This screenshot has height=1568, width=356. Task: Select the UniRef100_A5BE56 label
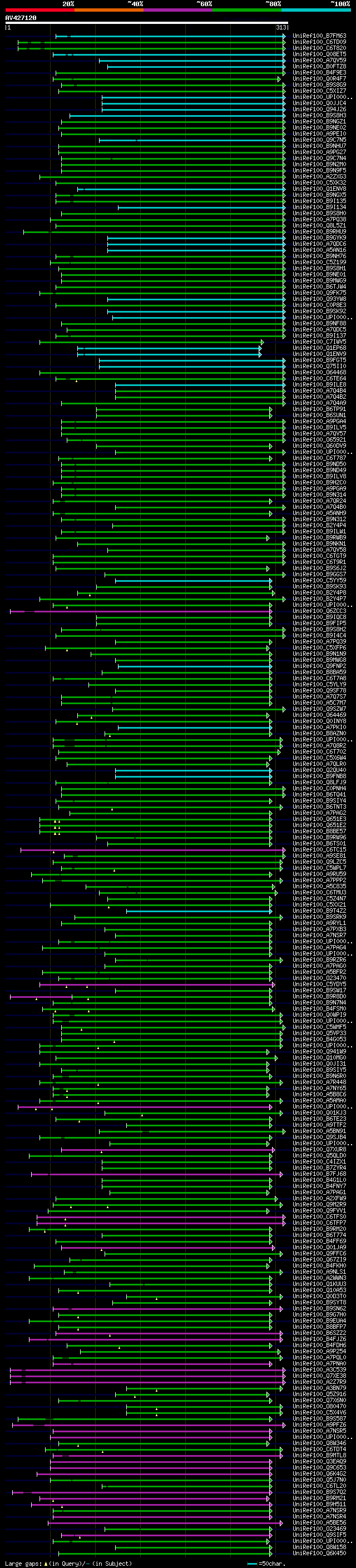click(x=319, y=1522)
